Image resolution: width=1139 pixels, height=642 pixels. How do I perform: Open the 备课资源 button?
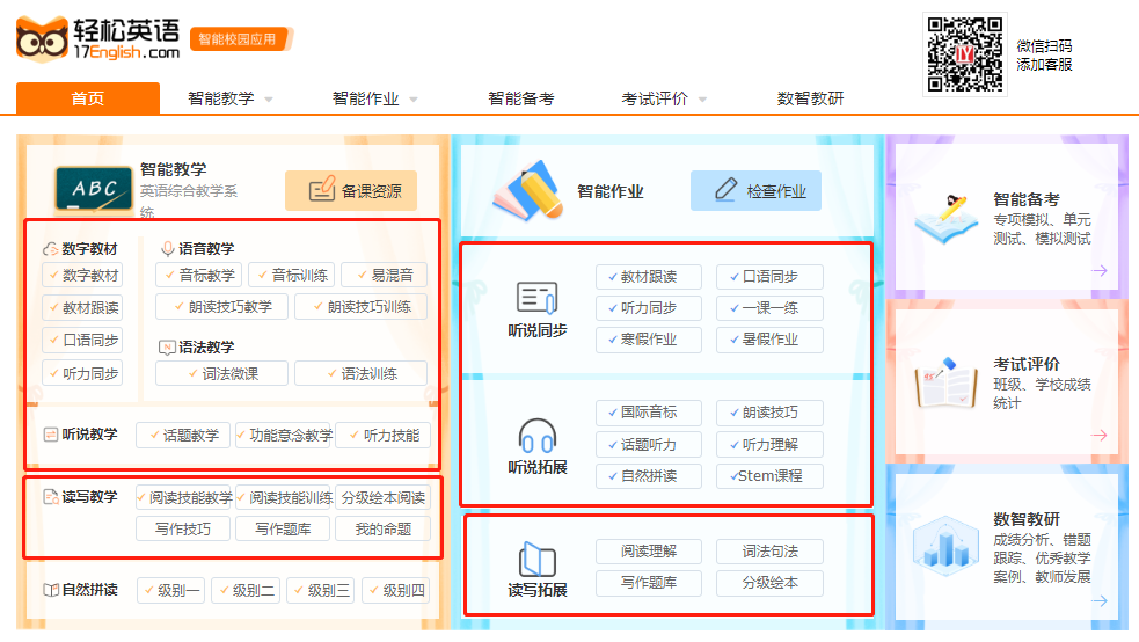point(351,190)
